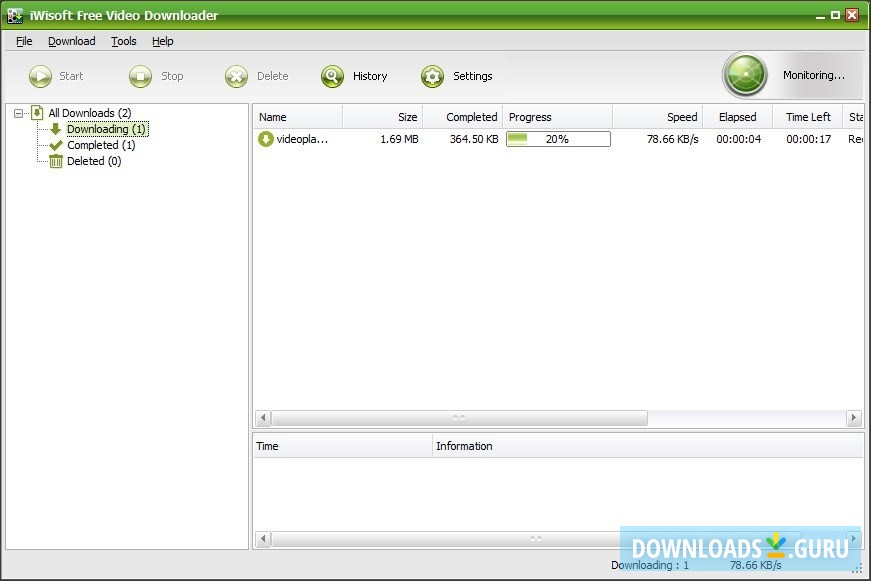871x581 pixels.
Task: Click the Stop download icon
Action: (138, 75)
